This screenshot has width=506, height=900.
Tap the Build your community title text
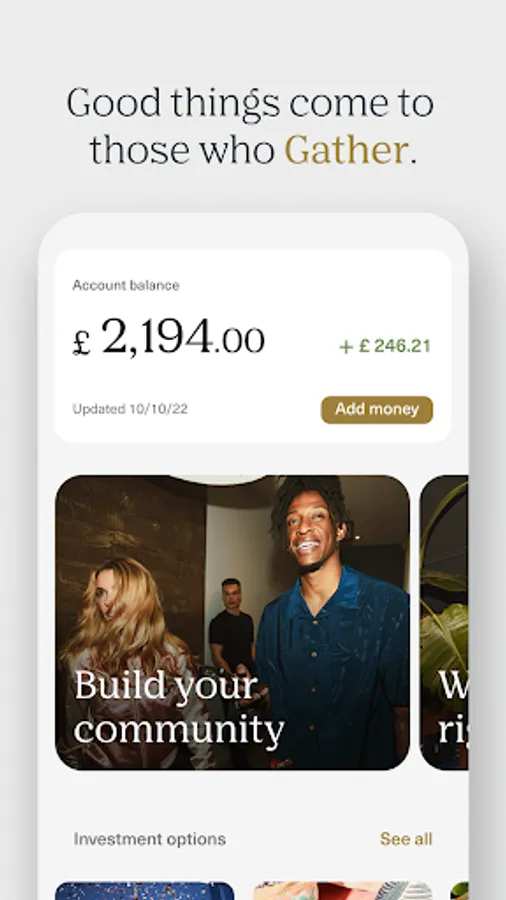179,707
